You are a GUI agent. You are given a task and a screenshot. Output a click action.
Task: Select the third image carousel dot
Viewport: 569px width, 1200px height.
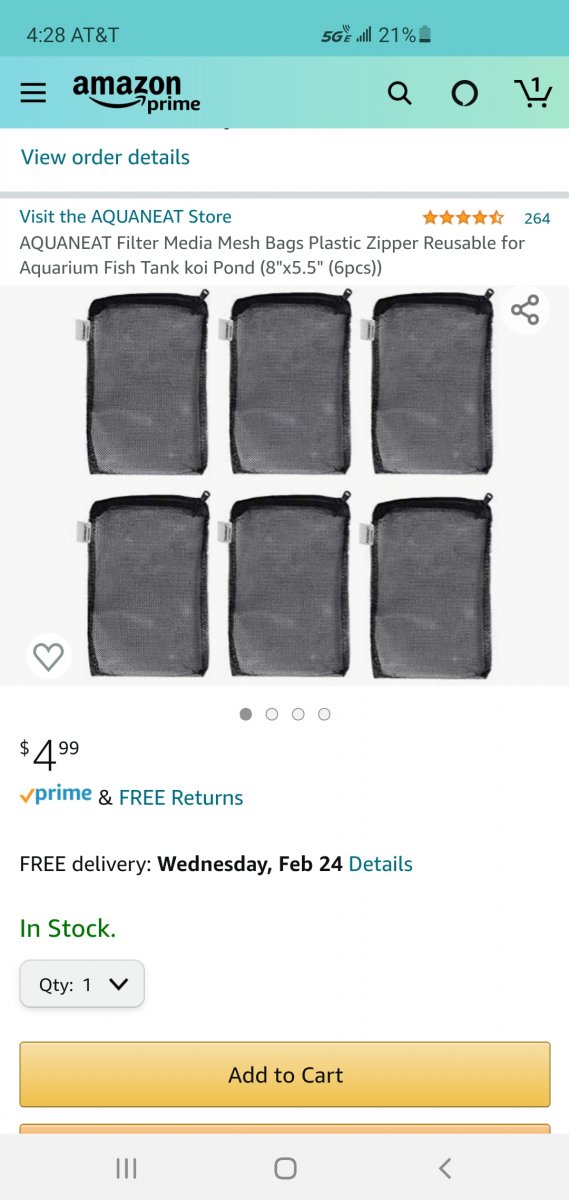point(298,714)
